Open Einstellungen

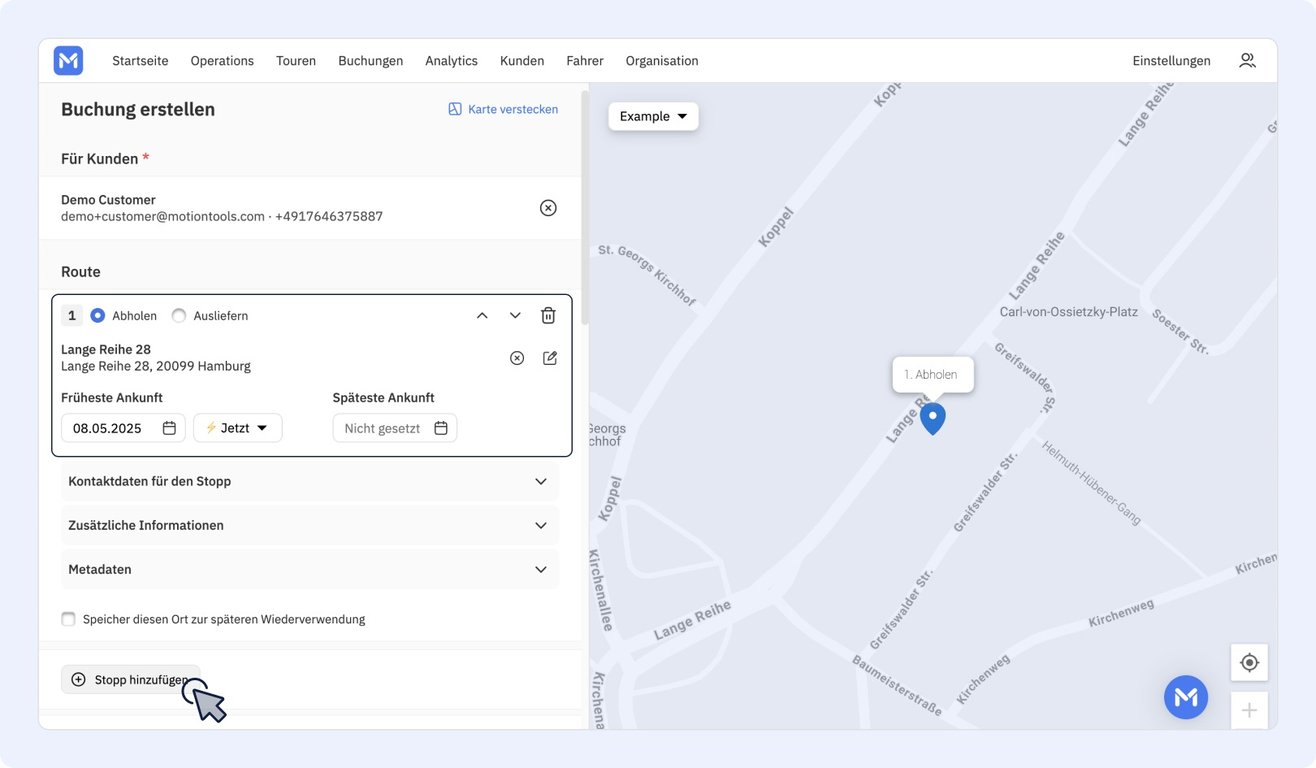1171,61
